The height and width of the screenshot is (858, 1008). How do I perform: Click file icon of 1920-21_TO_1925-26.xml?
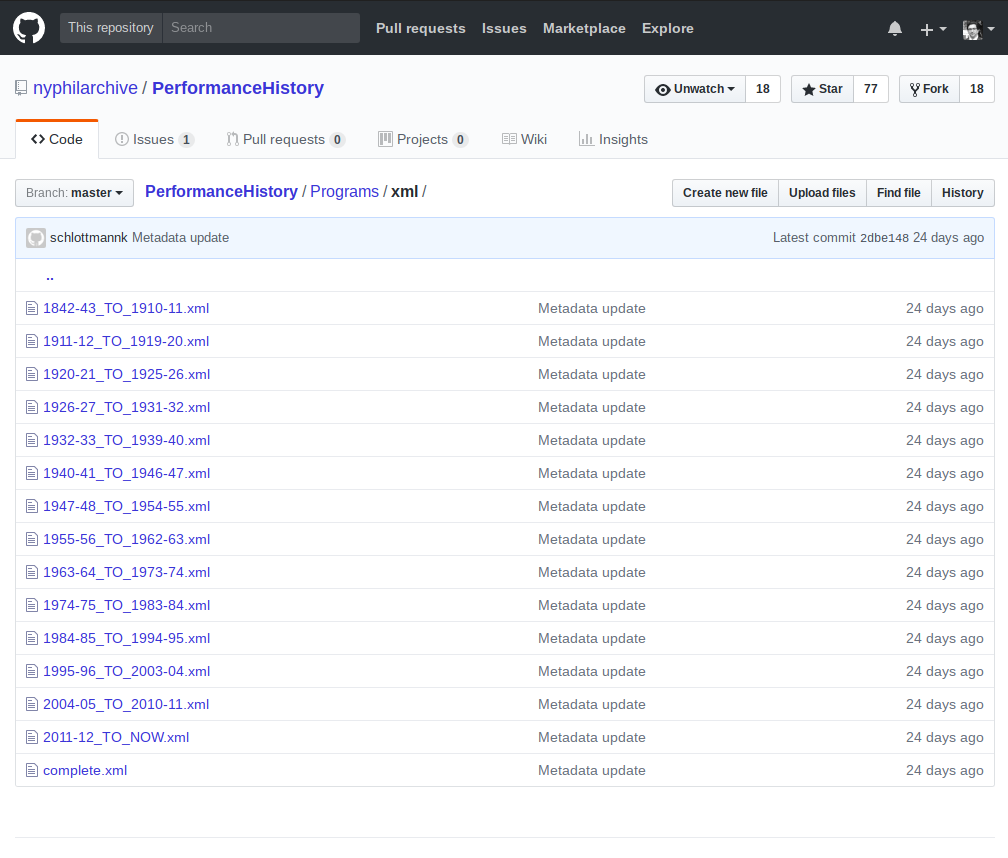[32, 374]
